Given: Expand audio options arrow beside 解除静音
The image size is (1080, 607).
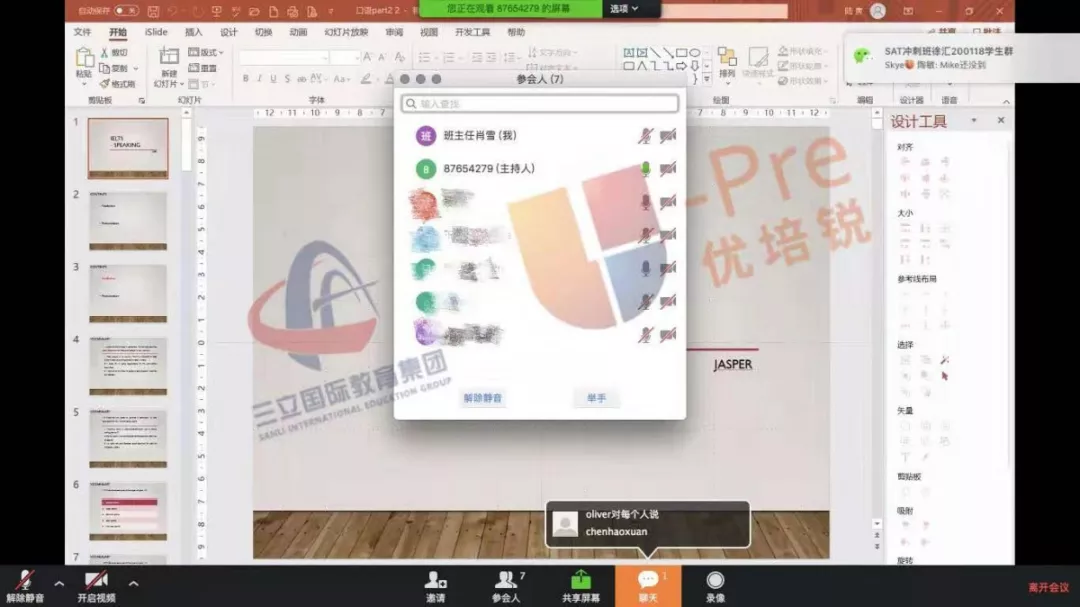Looking at the screenshot, I should click(59, 584).
